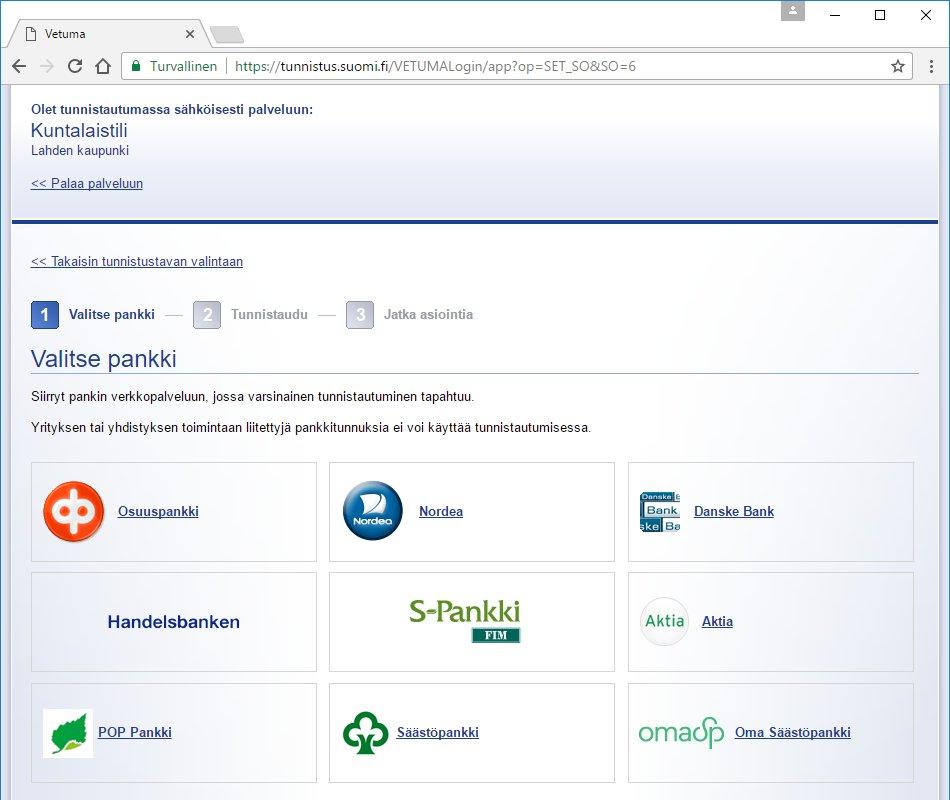Click the Chrome user profile icon

(792, 12)
